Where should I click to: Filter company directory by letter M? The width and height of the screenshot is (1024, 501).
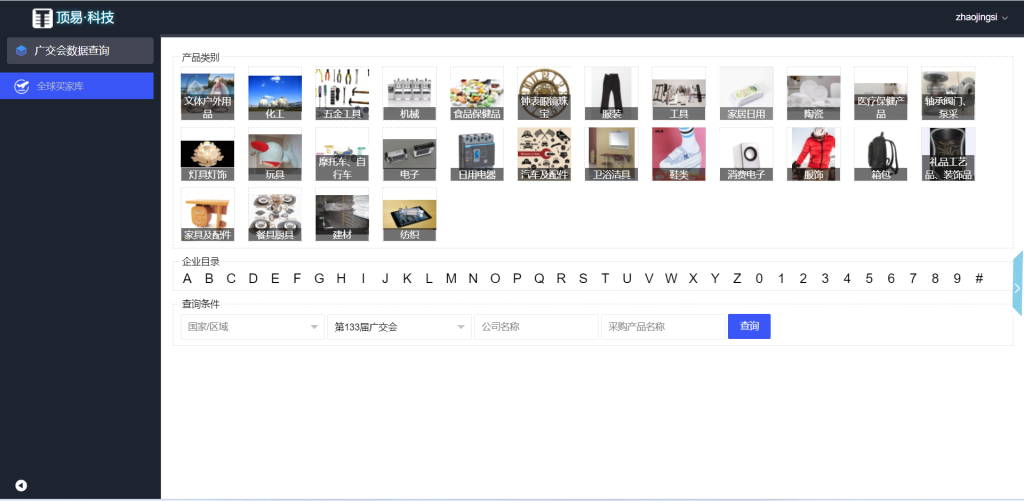[451, 279]
